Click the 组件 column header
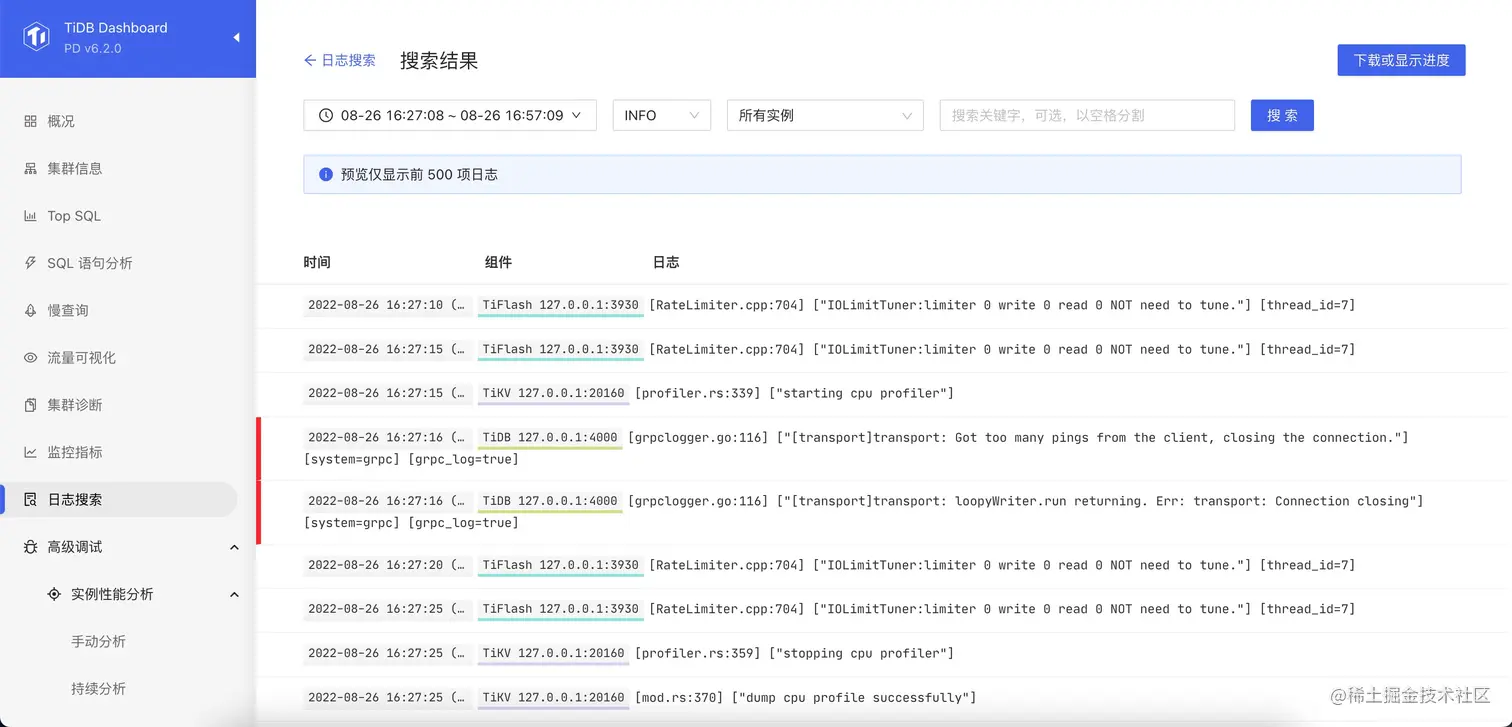This screenshot has width=1512, height=727. pyautogui.click(x=498, y=262)
